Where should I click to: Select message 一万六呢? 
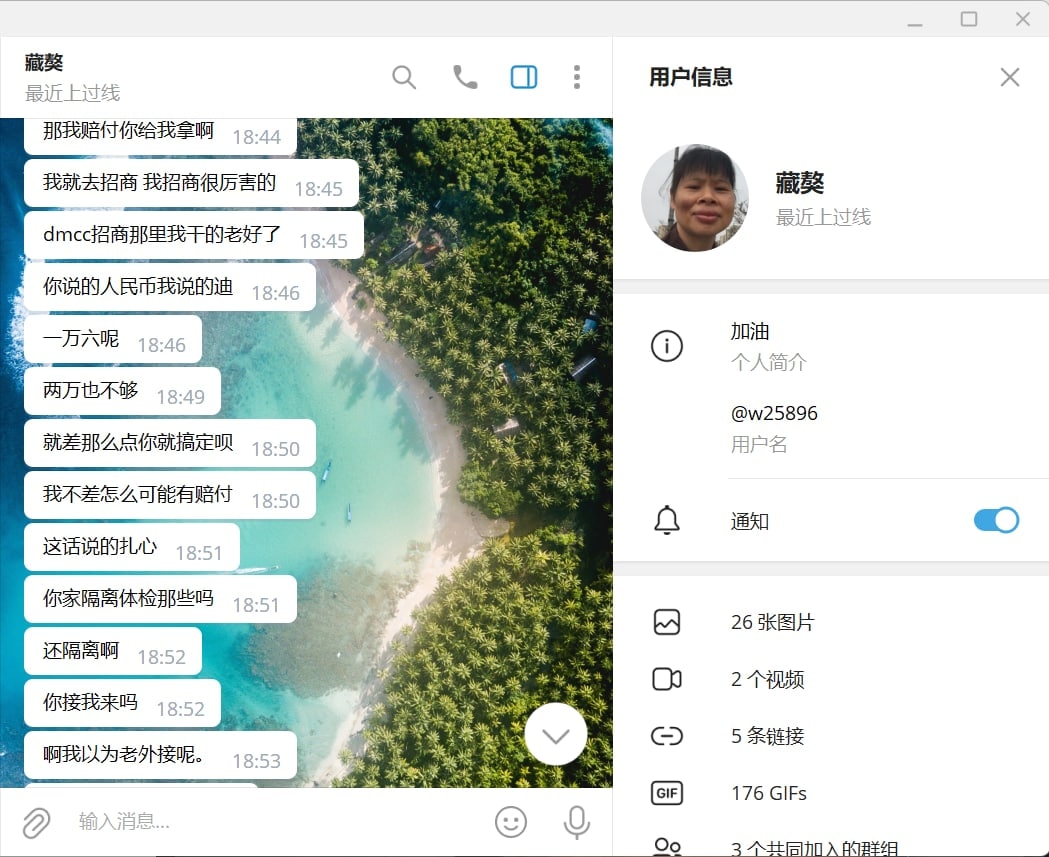tap(113, 339)
